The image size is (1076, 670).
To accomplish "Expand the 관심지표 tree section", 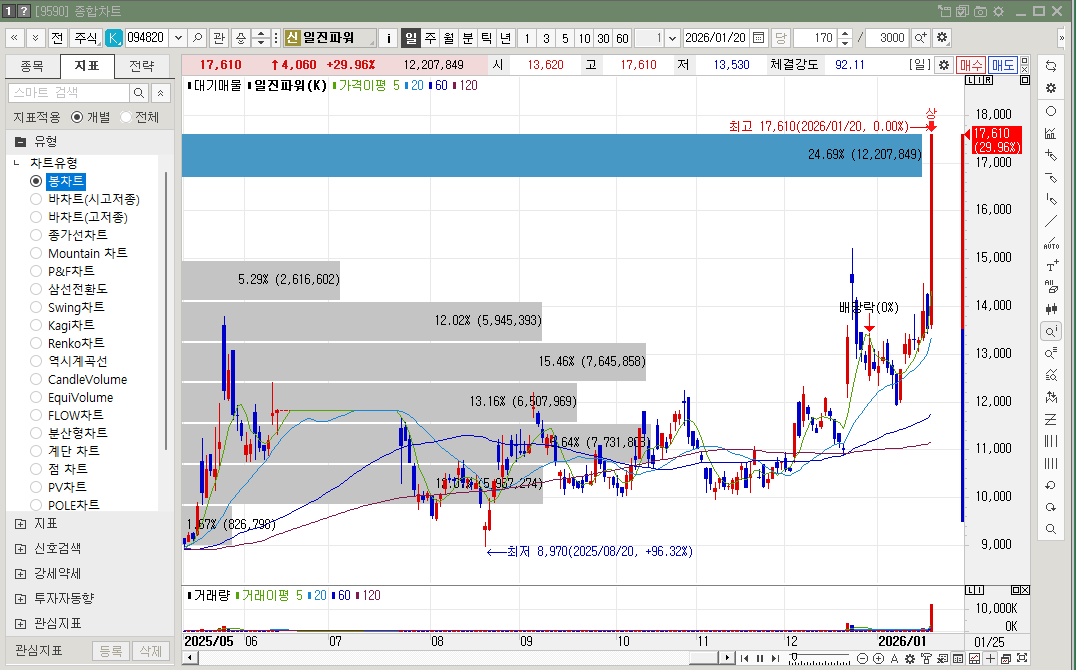I will pos(21,623).
